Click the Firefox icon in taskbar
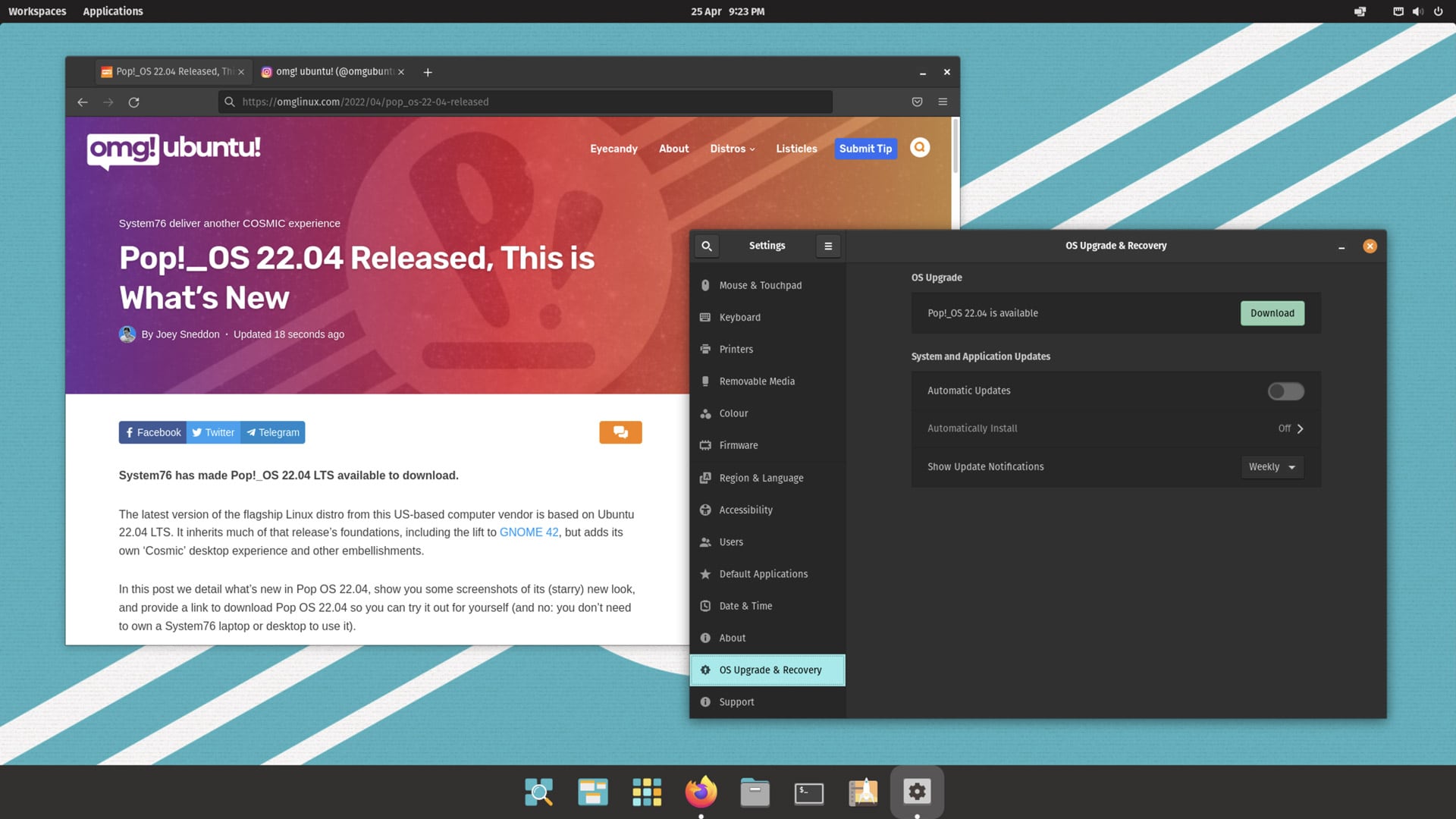Screen dimensions: 1456x819 pos(701,792)
